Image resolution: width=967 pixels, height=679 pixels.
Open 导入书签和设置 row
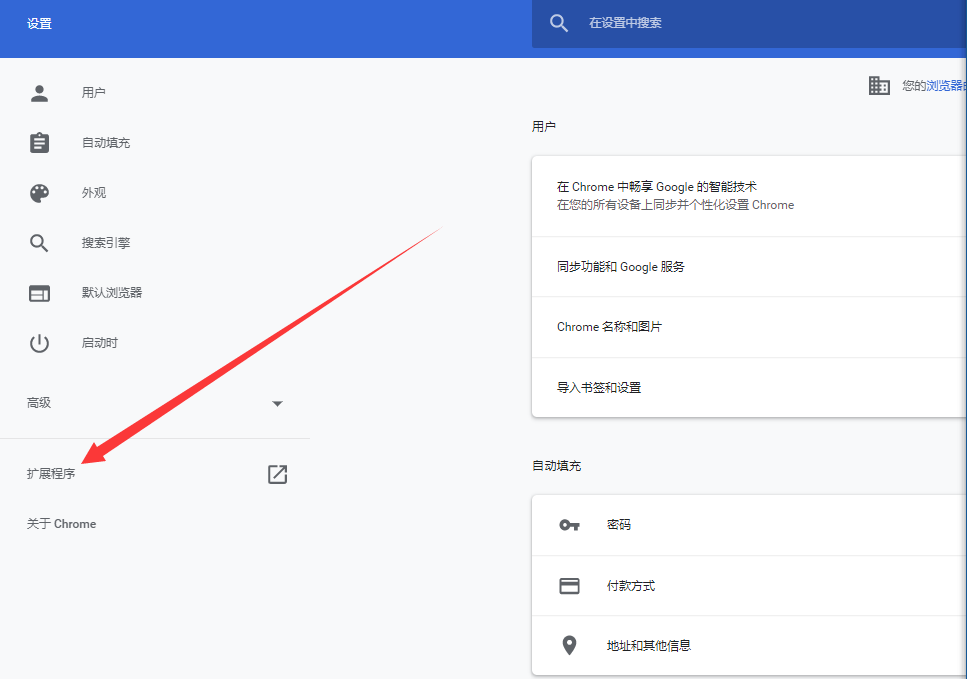click(x=749, y=387)
